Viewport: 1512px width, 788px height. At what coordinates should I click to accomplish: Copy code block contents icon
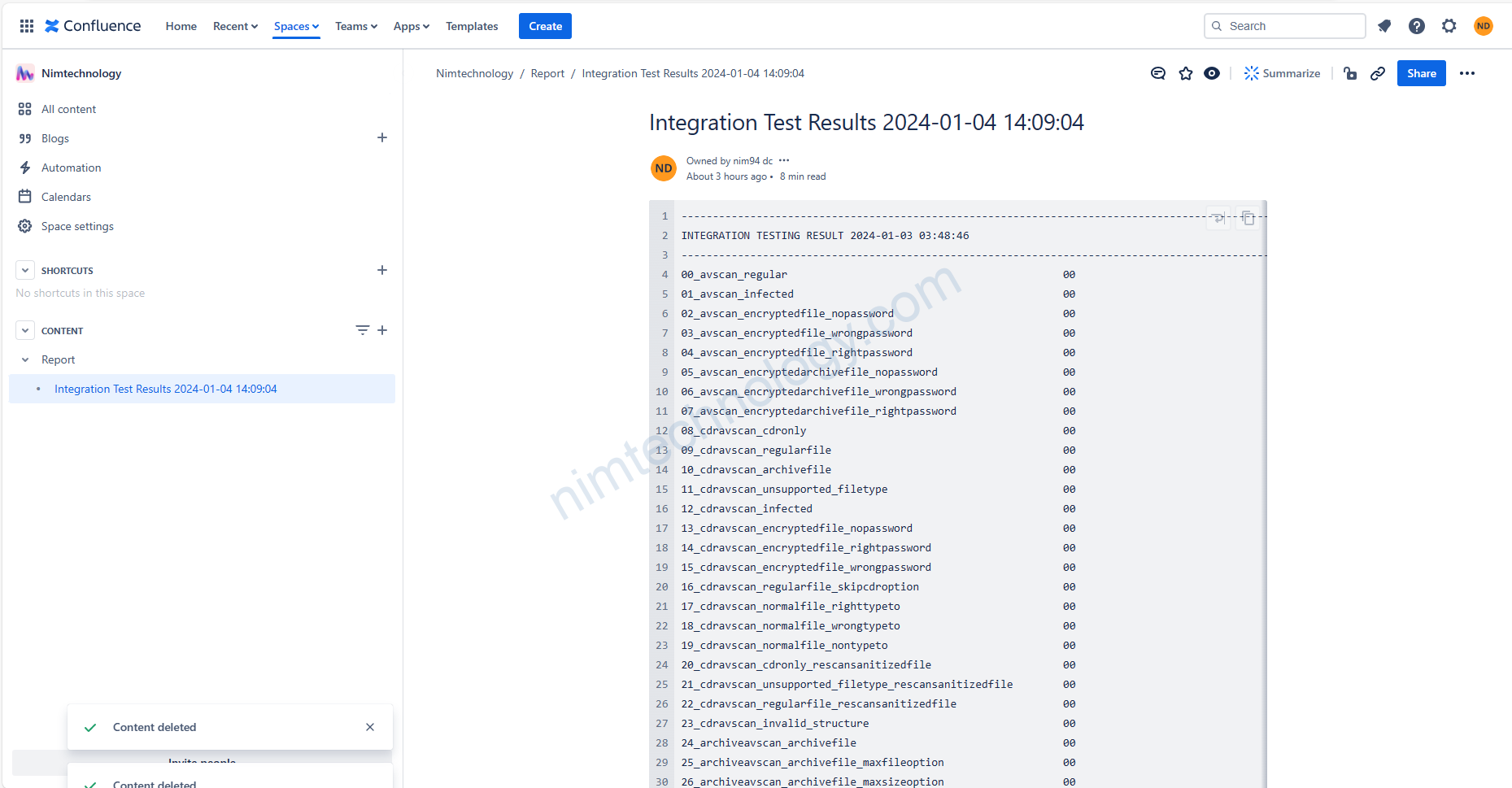[1248, 218]
